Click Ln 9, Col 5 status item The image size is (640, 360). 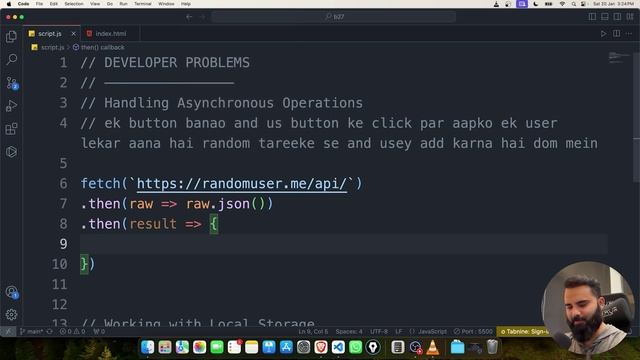[313, 331]
